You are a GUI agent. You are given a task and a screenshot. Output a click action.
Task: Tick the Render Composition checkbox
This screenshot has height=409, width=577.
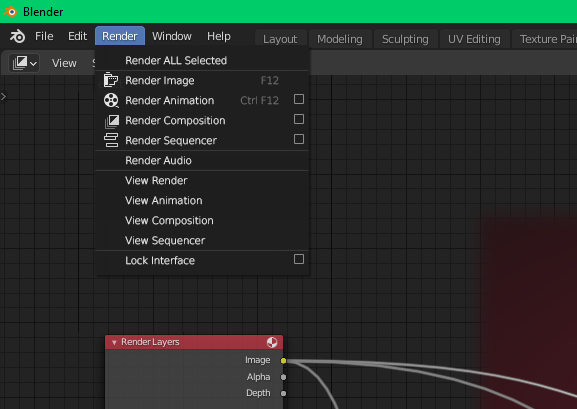point(299,119)
